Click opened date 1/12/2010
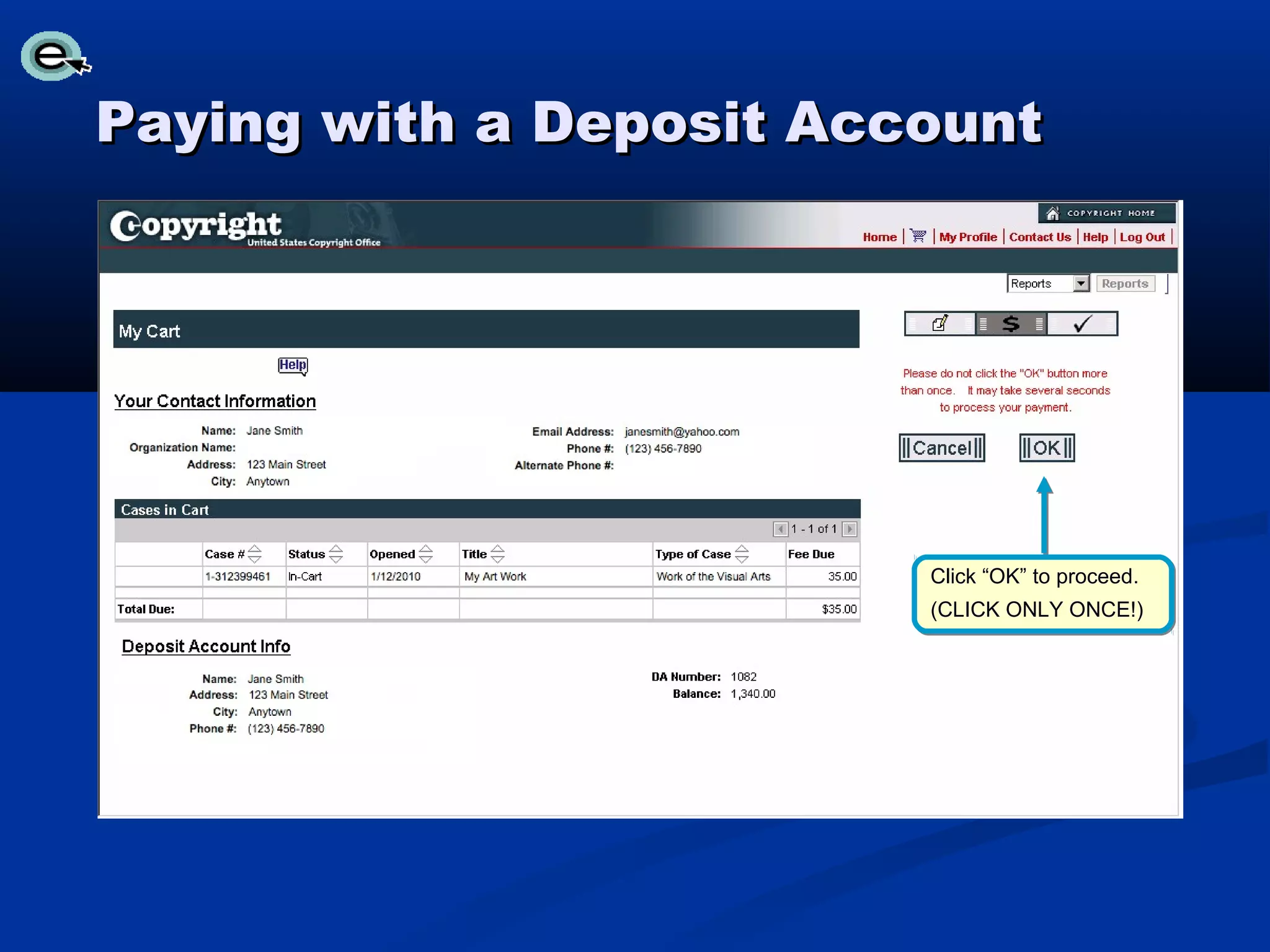Image resolution: width=1270 pixels, height=952 pixels. (395, 576)
